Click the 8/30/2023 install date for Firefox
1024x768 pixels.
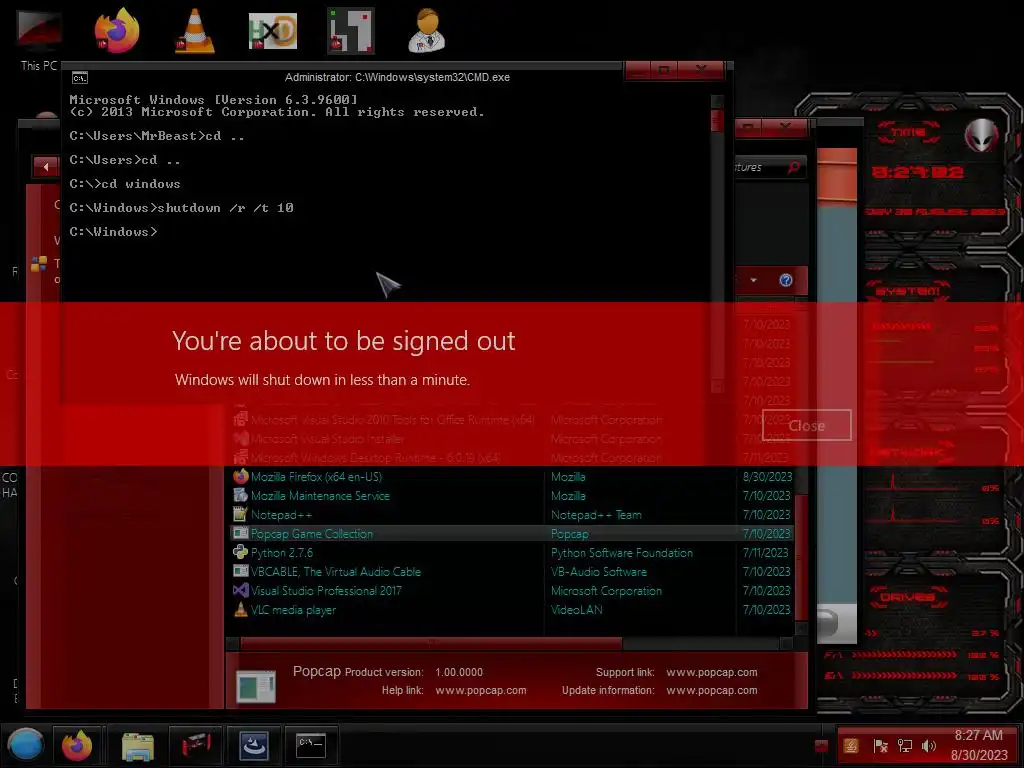point(767,477)
